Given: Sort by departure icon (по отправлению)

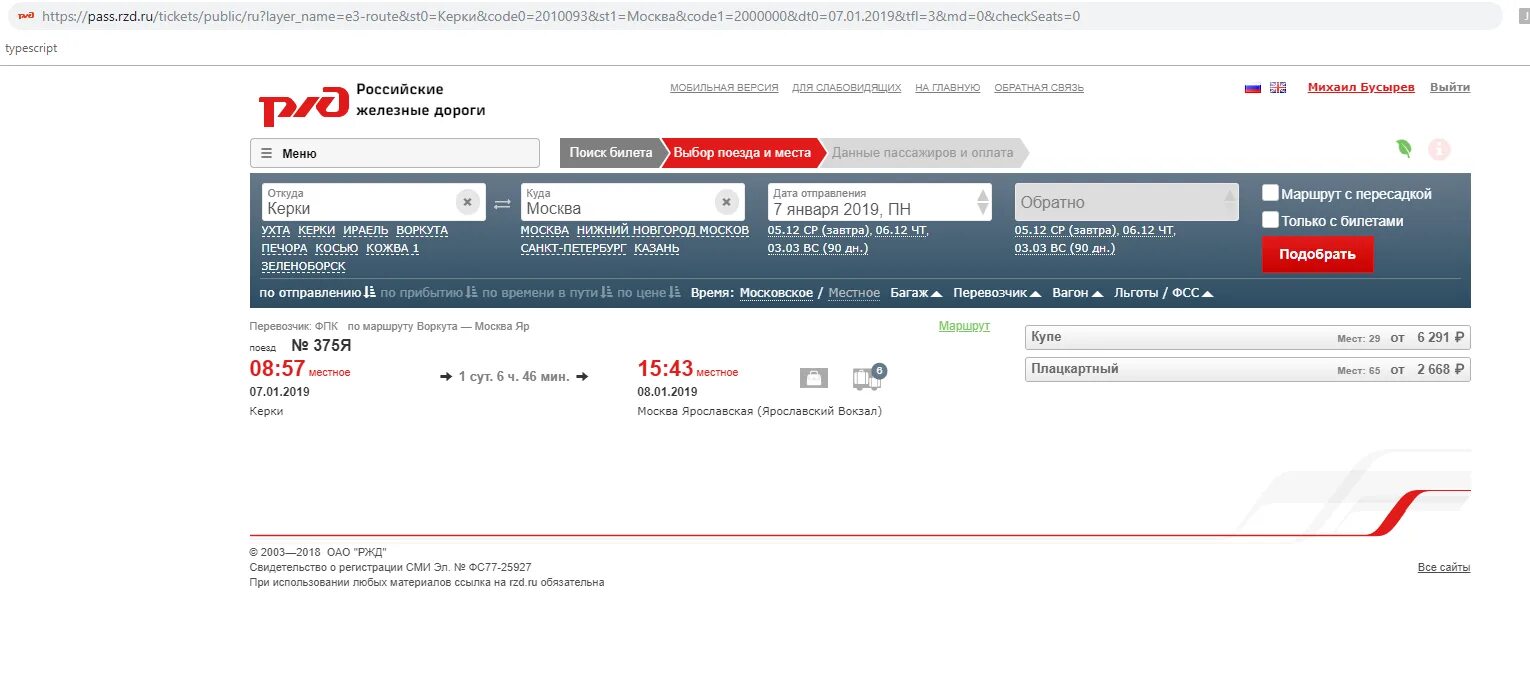Looking at the screenshot, I should click(x=370, y=293).
